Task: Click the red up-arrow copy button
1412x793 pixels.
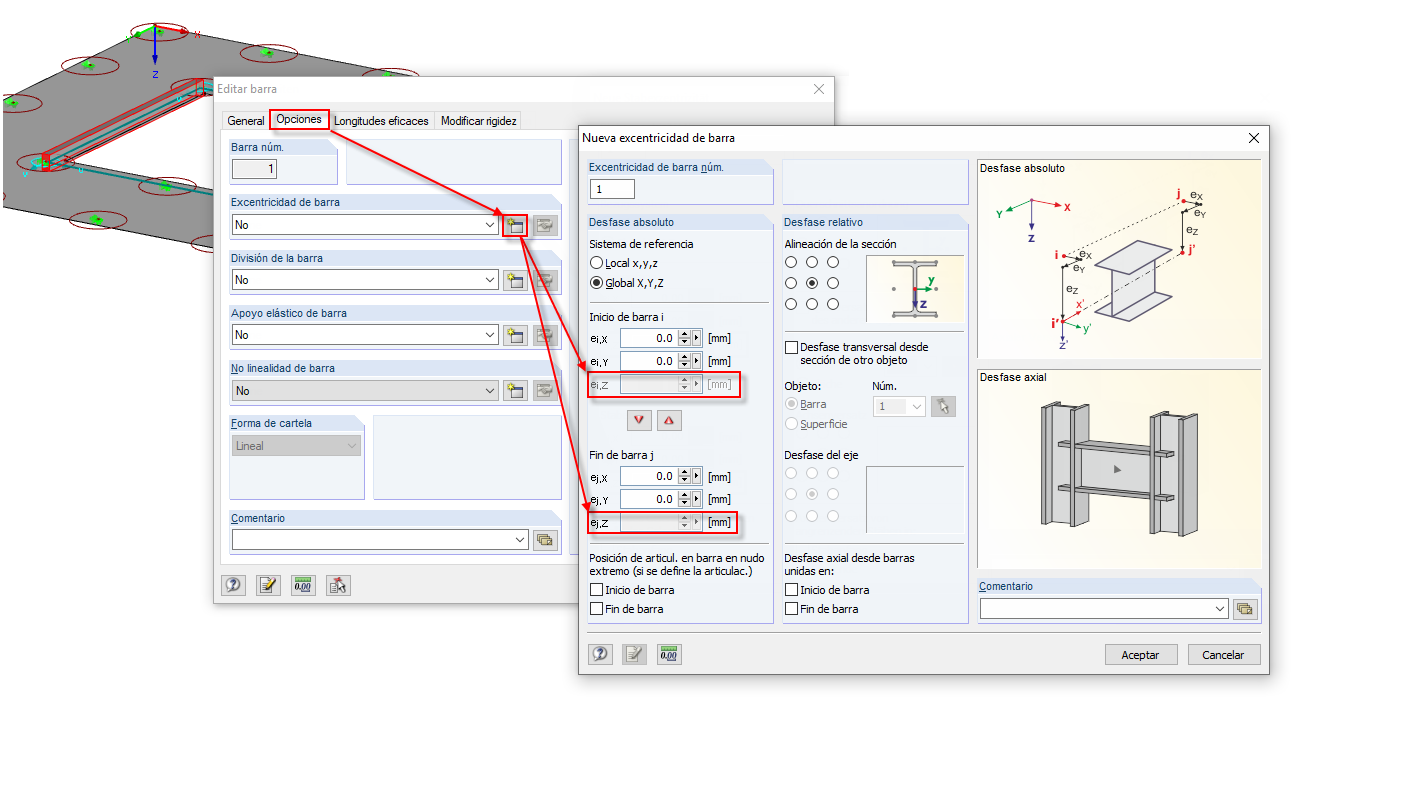Action: coord(669,420)
